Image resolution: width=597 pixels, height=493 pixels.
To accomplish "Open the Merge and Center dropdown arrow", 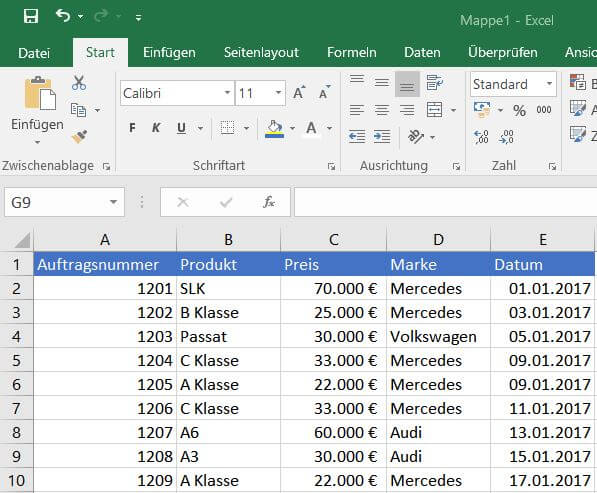I will pos(453,110).
